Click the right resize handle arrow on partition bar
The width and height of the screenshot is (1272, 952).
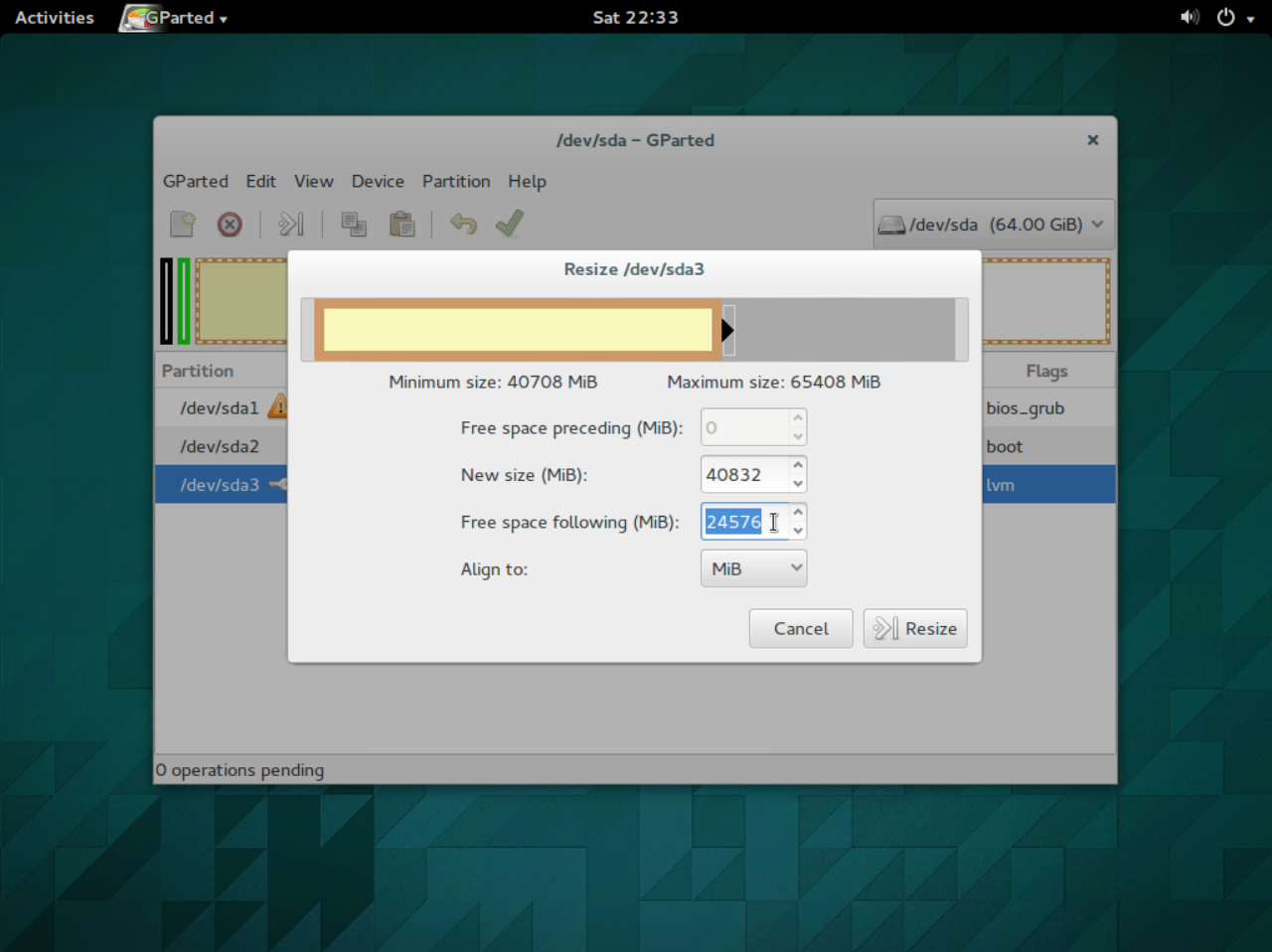(x=728, y=330)
